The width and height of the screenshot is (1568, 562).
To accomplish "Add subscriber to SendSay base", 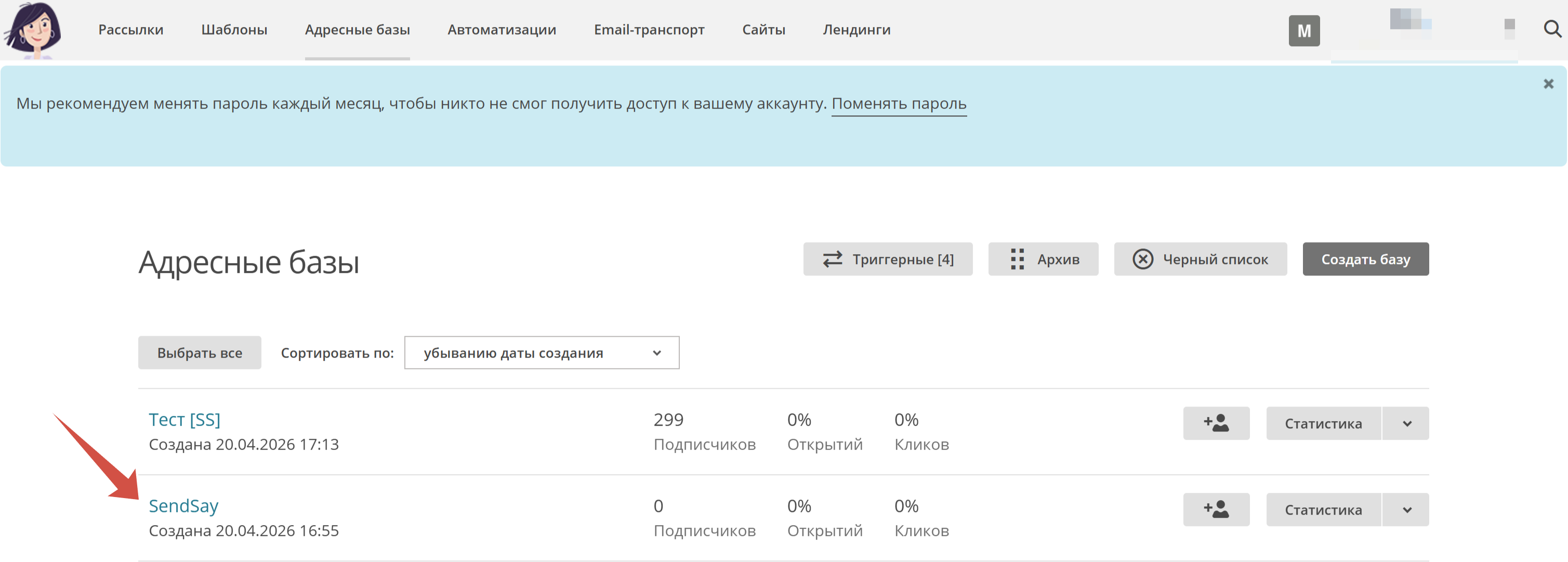I will 1216,509.
